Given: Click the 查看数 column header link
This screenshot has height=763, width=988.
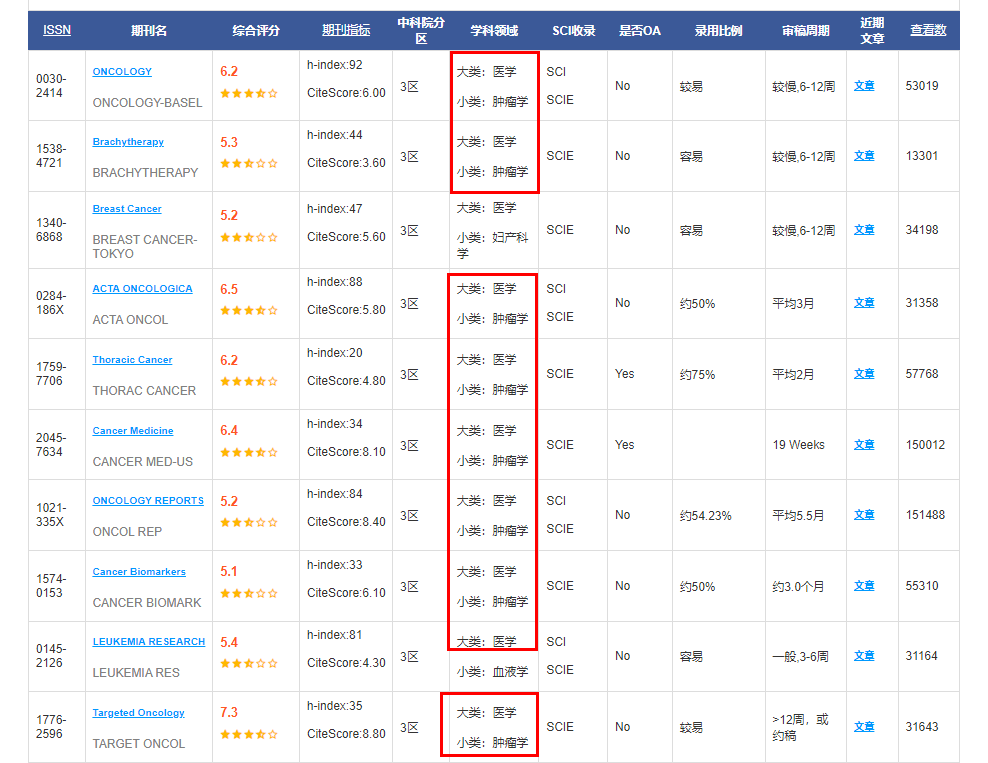Looking at the screenshot, I should [928, 30].
